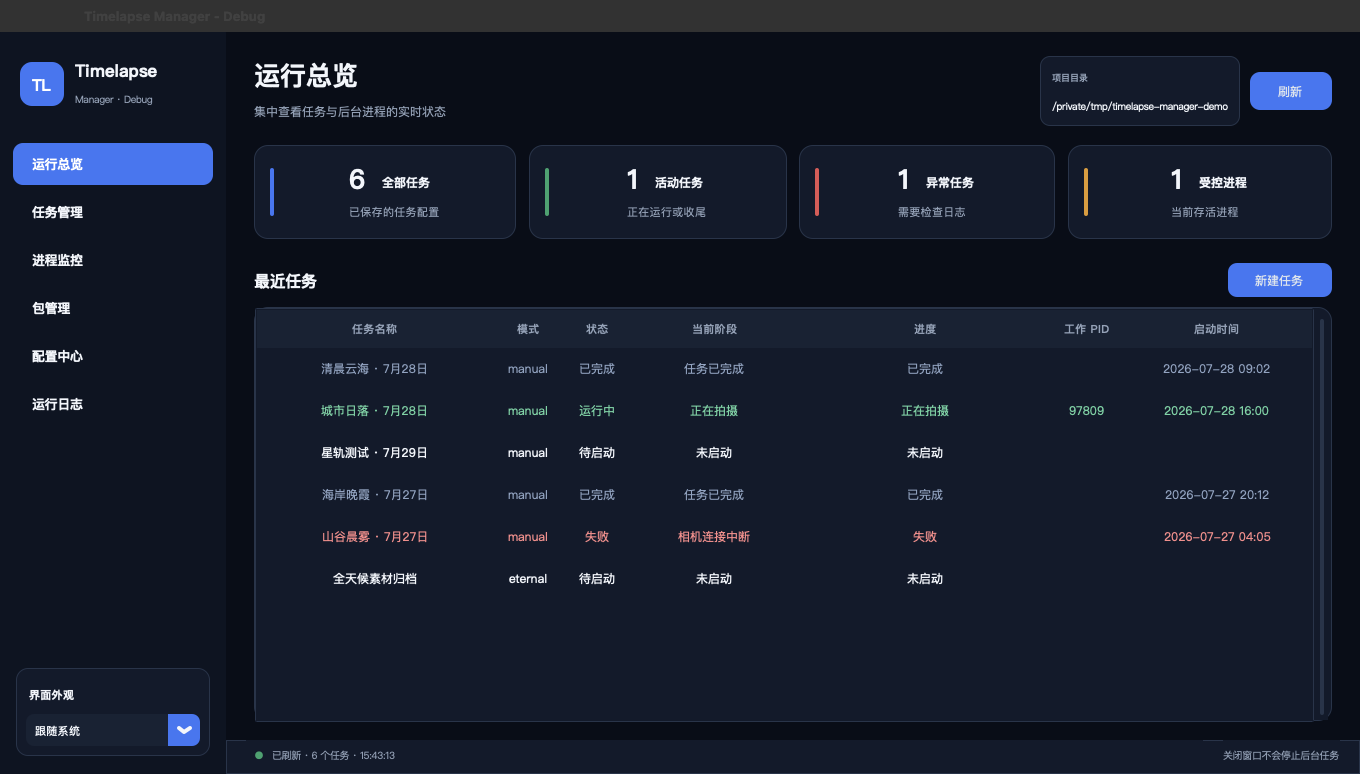Click start time 2026-07-27 20:12
Screen dimensions: 1360x774
point(1217,495)
